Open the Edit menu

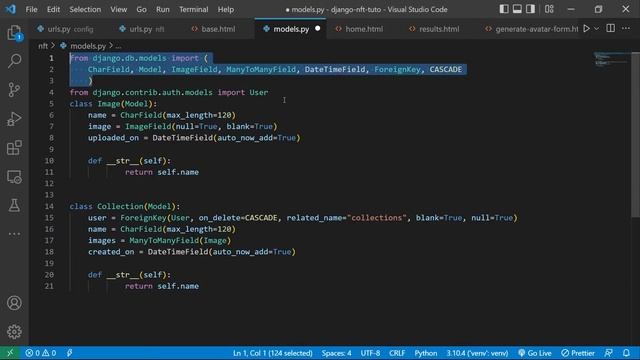tap(53, 9)
